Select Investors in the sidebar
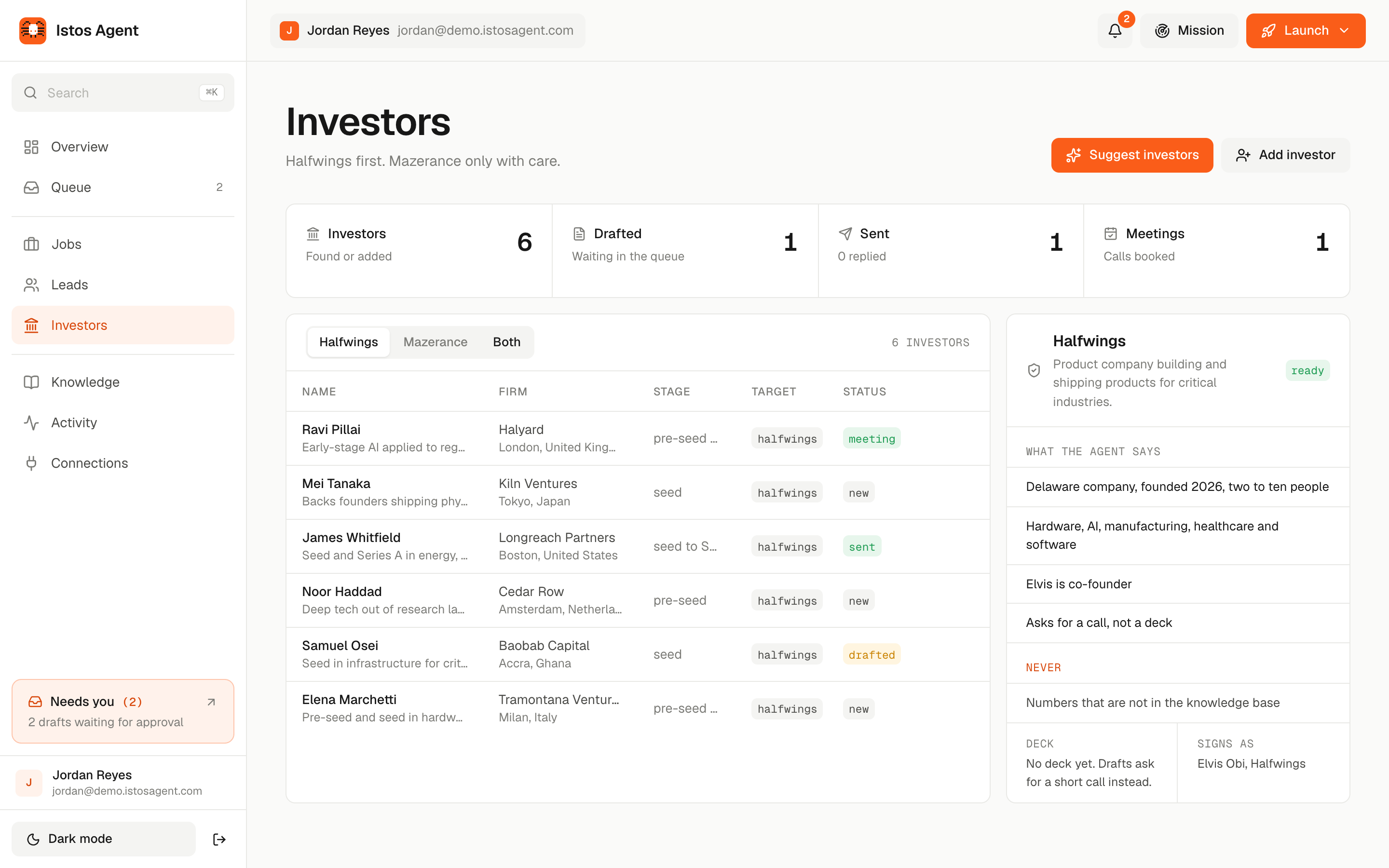 [123, 325]
